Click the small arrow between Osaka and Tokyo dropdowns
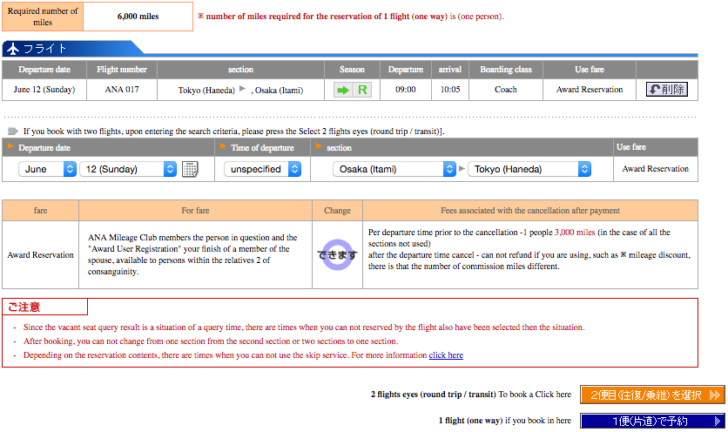Viewport: 728px width, 432px height. coord(462,169)
